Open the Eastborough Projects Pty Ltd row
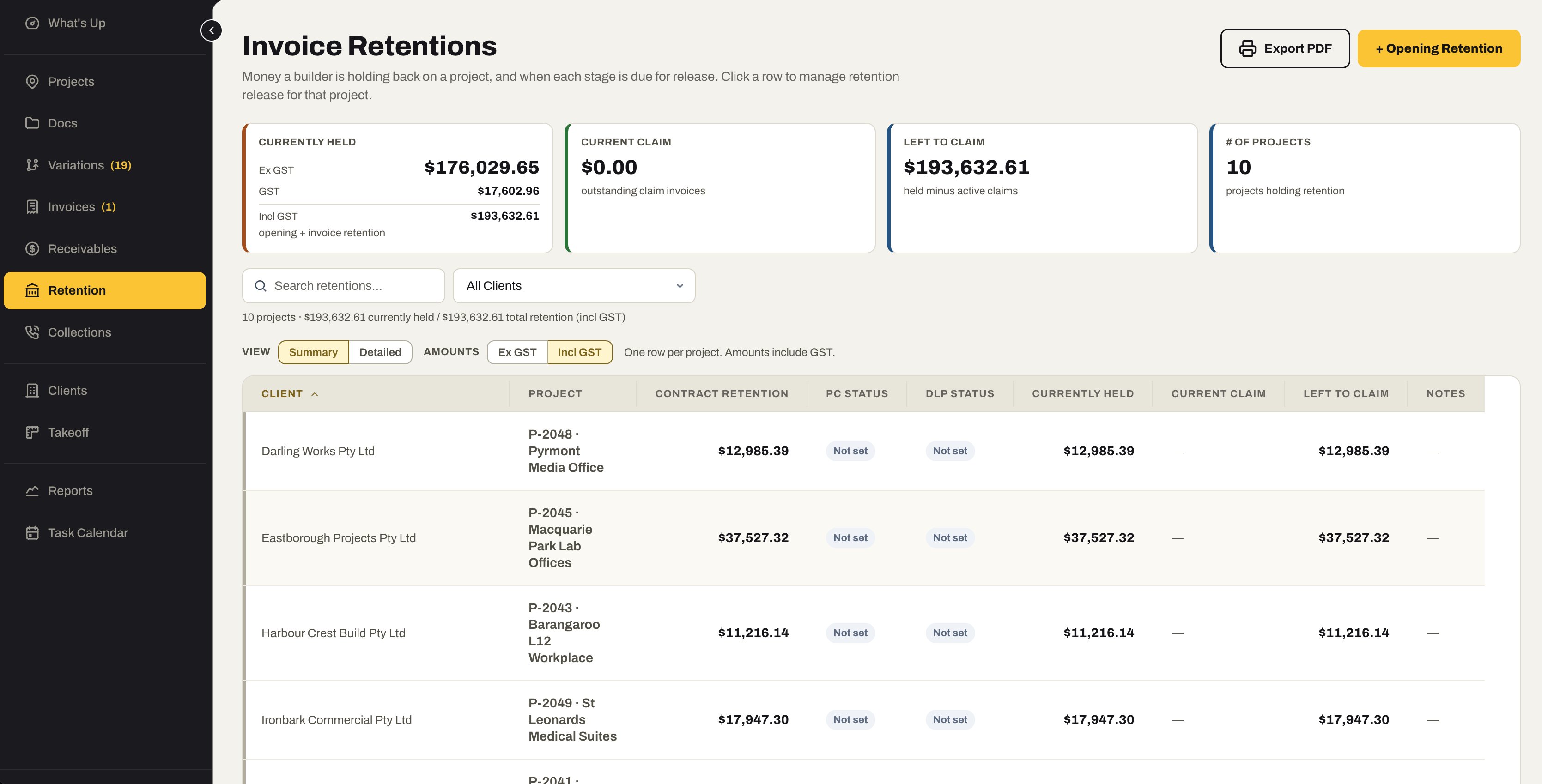This screenshot has width=1542, height=784. tap(864, 537)
